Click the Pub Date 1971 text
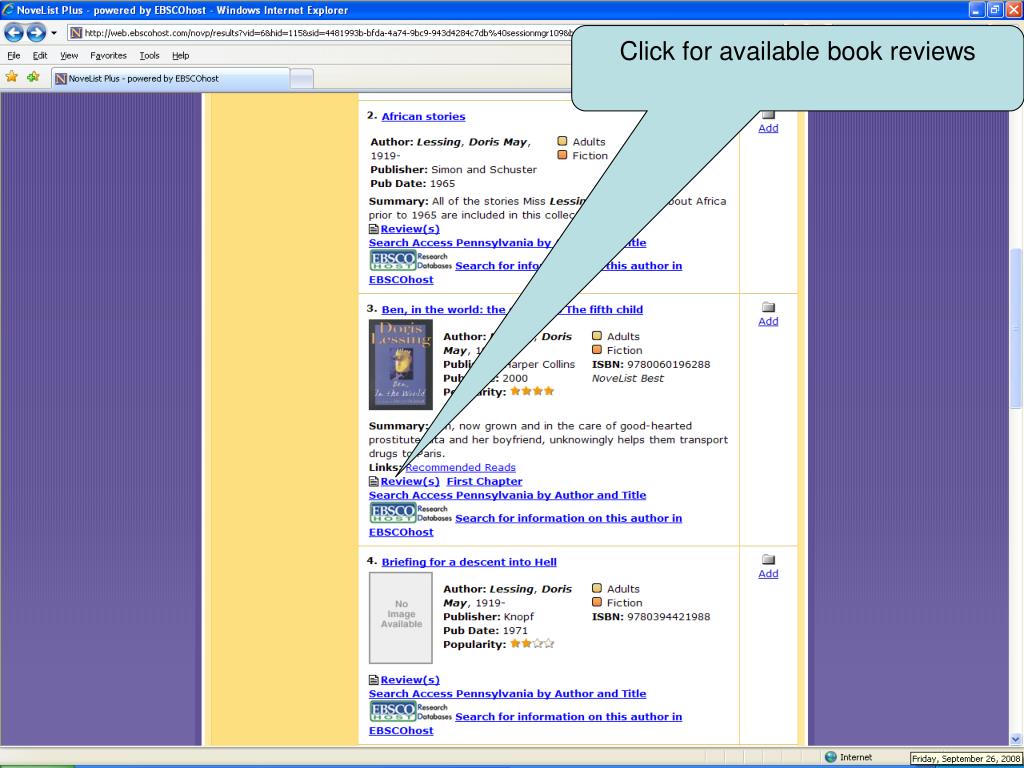This screenshot has height=768, width=1024. point(485,630)
